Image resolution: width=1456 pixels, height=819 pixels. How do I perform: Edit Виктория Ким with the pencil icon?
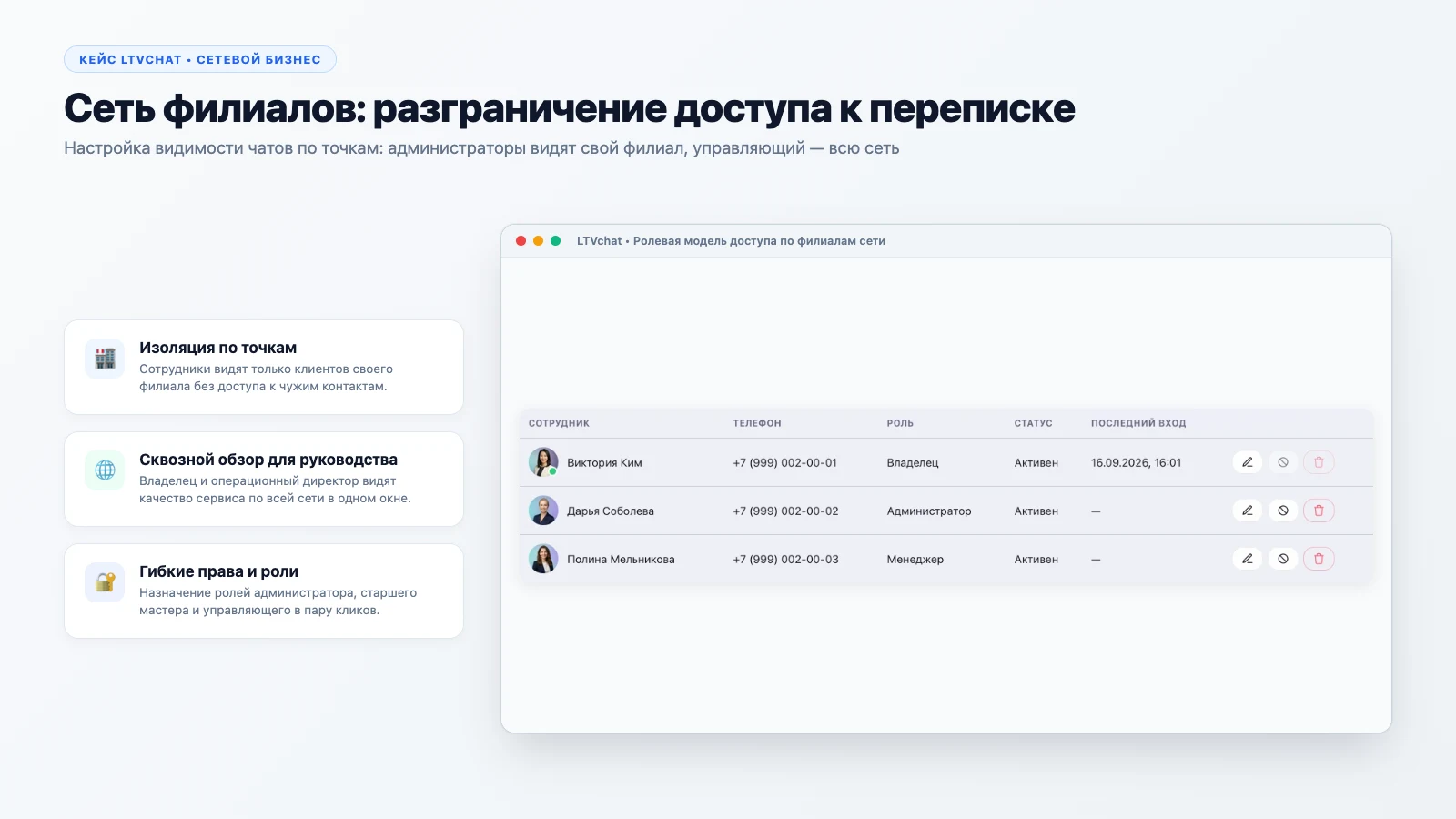click(1248, 462)
